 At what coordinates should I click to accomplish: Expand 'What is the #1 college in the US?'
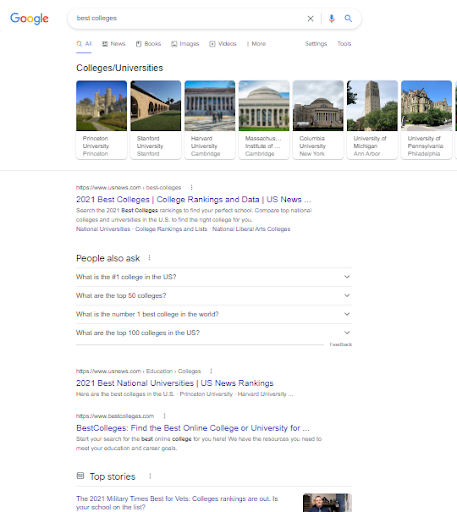click(214, 277)
